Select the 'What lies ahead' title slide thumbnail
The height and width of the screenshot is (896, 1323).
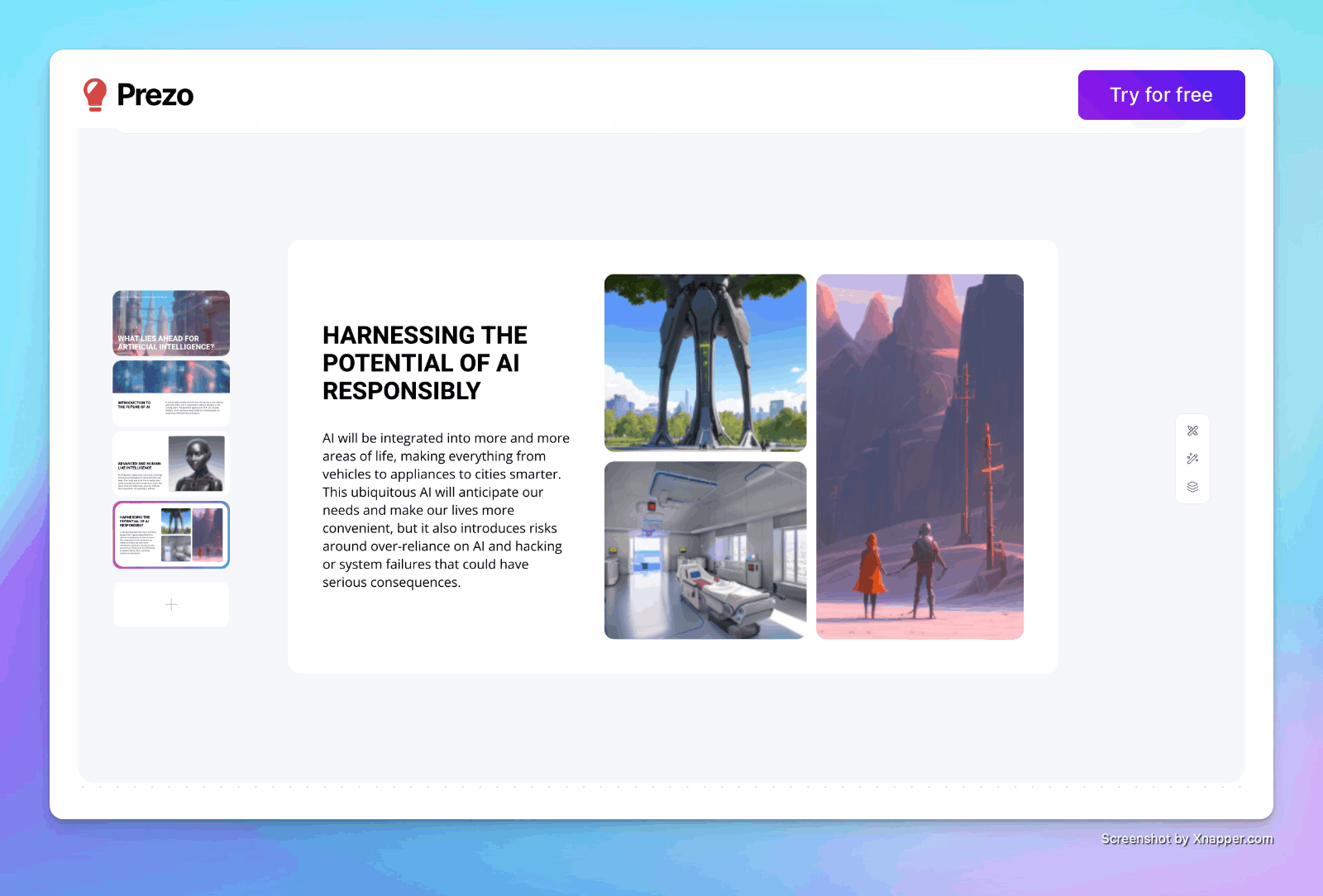[x=171, y=323]
